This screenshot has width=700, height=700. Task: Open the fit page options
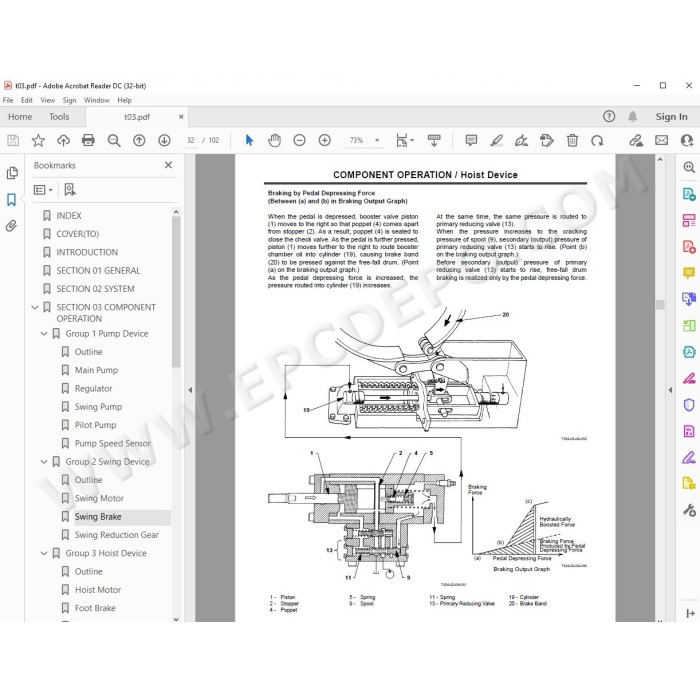(404, 141)
